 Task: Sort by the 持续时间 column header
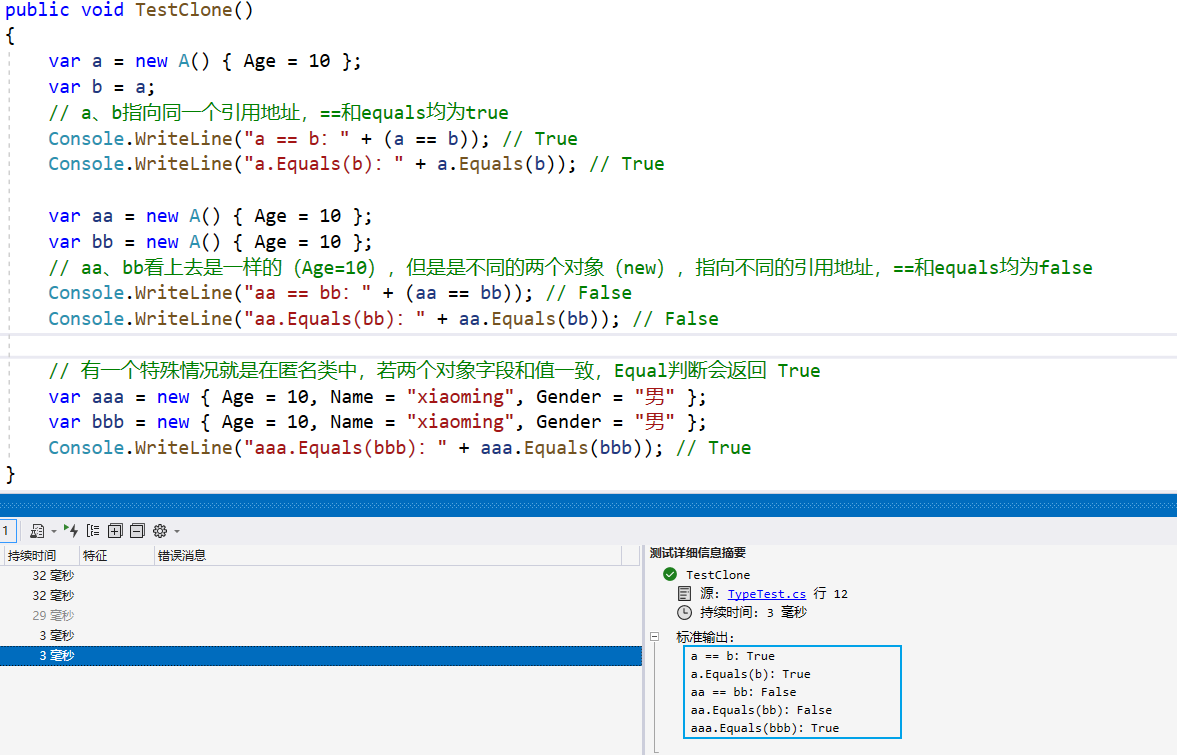32,555
